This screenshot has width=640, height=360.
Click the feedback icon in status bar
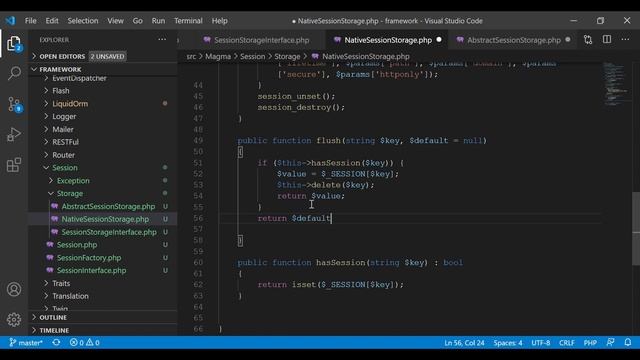tap(610, 342)
